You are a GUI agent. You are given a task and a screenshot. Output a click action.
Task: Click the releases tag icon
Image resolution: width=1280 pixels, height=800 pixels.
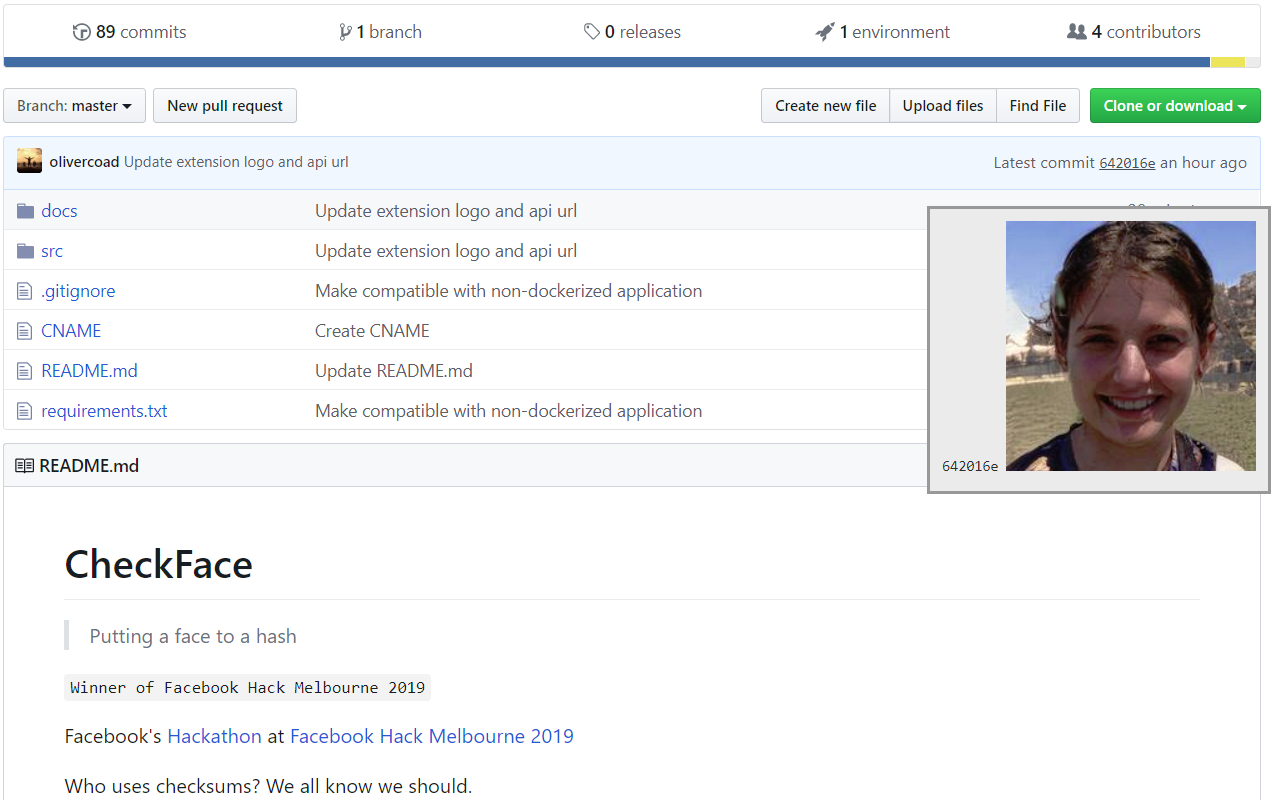click(592, 32)
